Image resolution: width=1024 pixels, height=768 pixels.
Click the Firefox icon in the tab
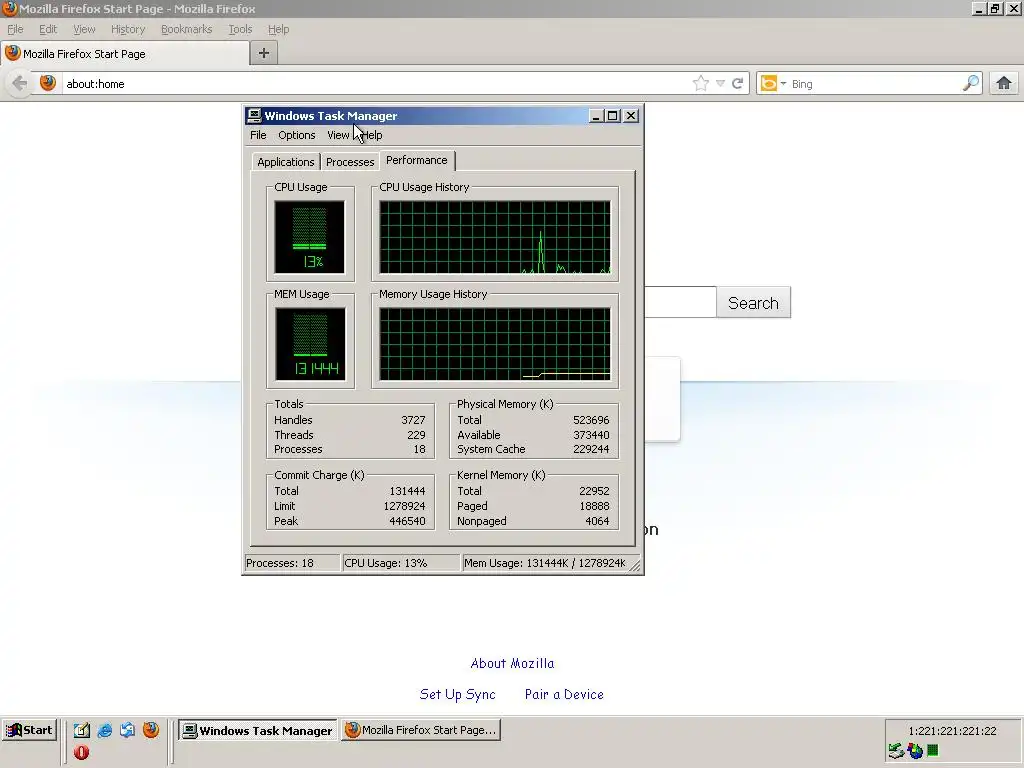pos(12,53)
